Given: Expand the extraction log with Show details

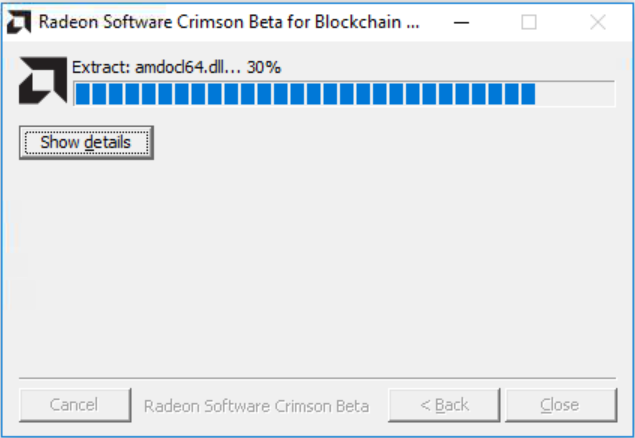Looking at the screenshot, I should coord(86,143).
